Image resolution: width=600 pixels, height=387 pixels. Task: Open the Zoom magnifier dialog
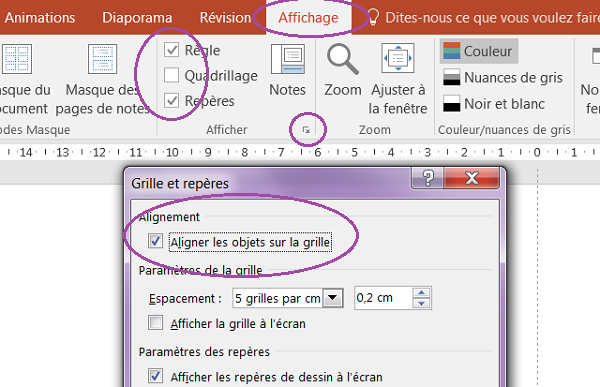tap(342, 70)
